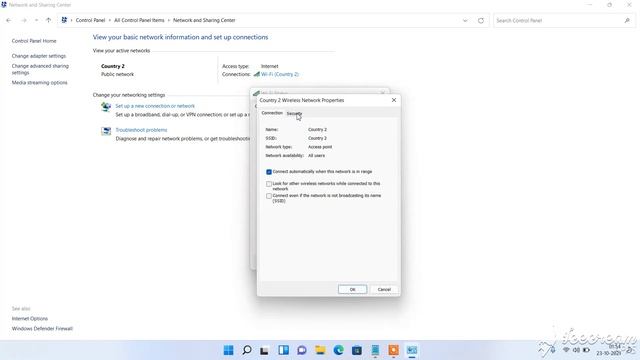
Task: Select Control Panel taskbar icon
Action: (x=412, y=350)
